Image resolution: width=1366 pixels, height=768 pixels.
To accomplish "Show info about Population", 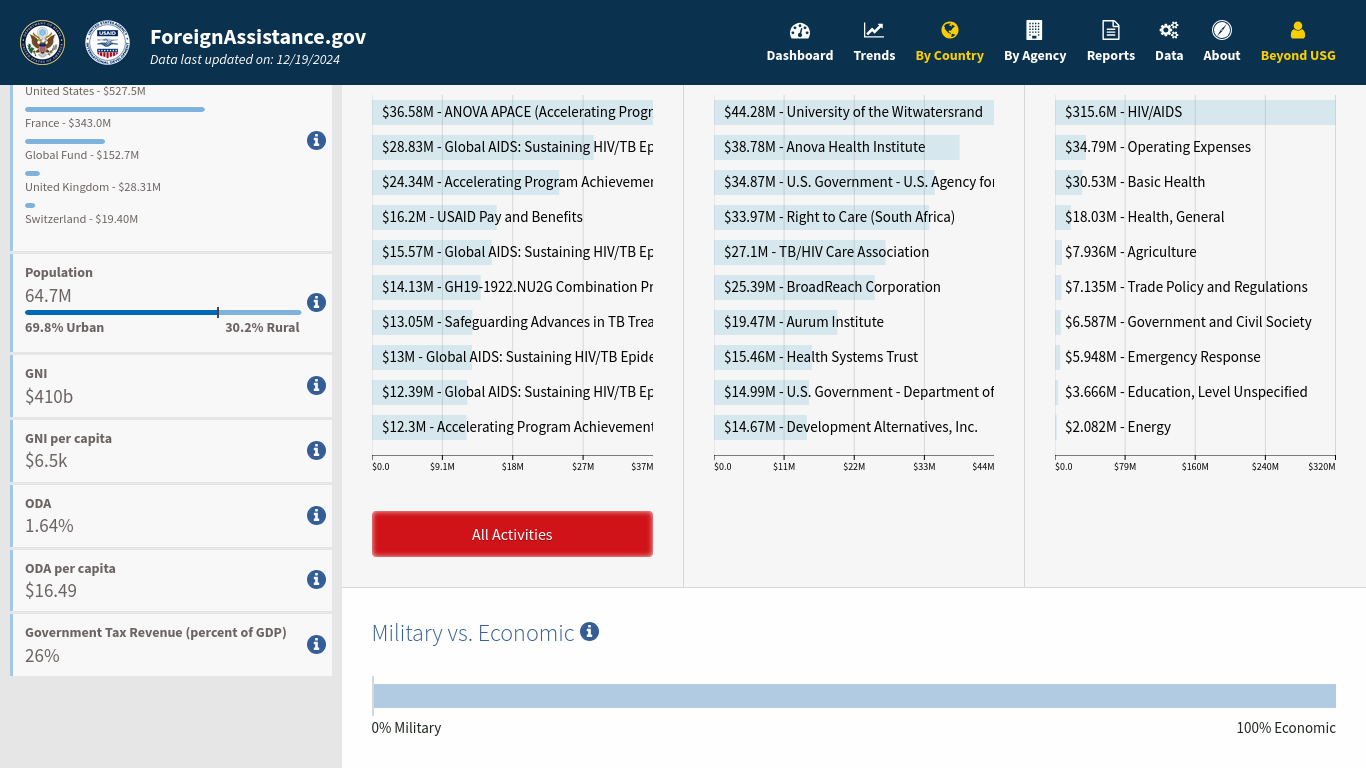I will coord(316,302).
